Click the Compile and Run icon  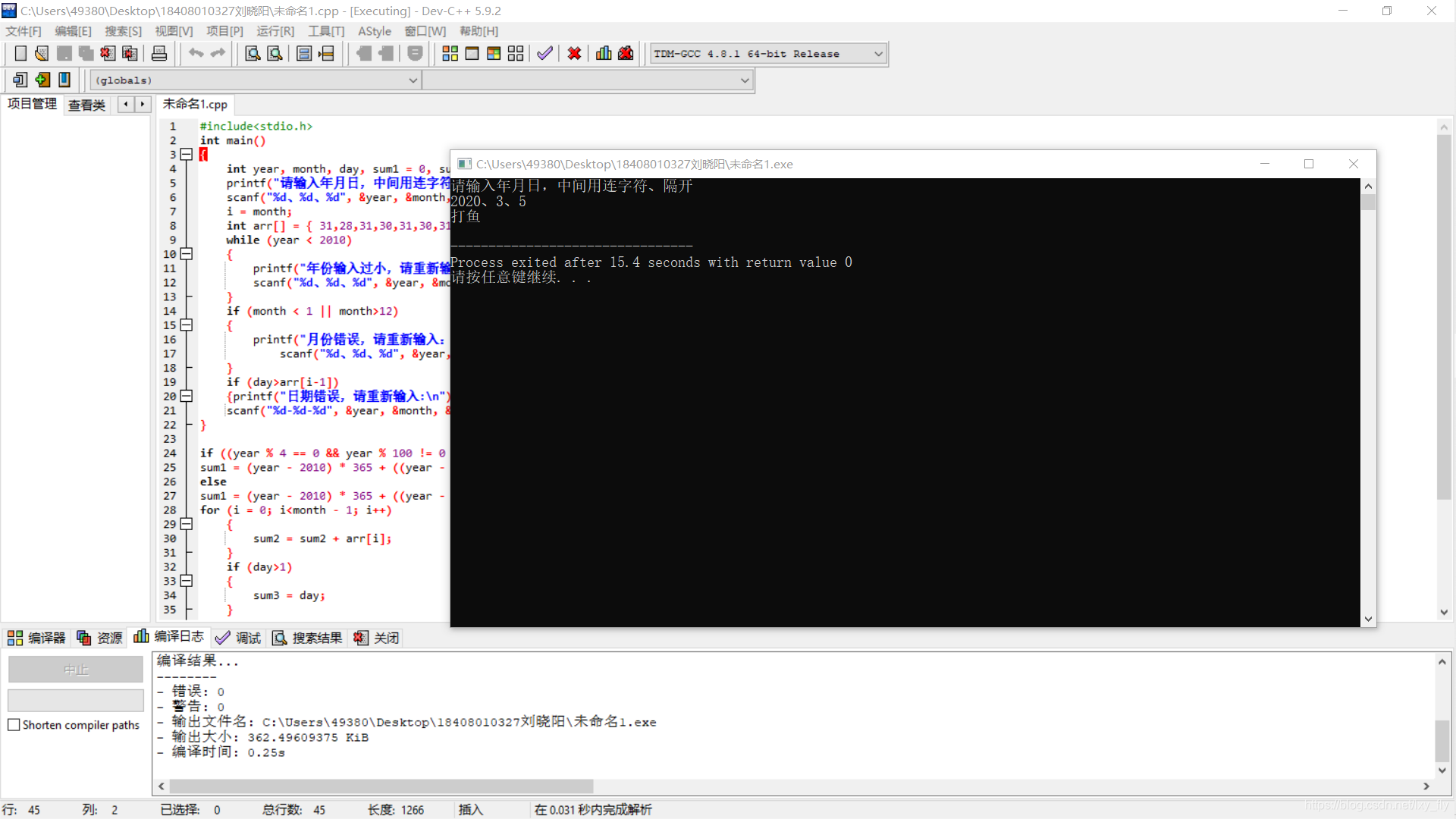[494, 53]
